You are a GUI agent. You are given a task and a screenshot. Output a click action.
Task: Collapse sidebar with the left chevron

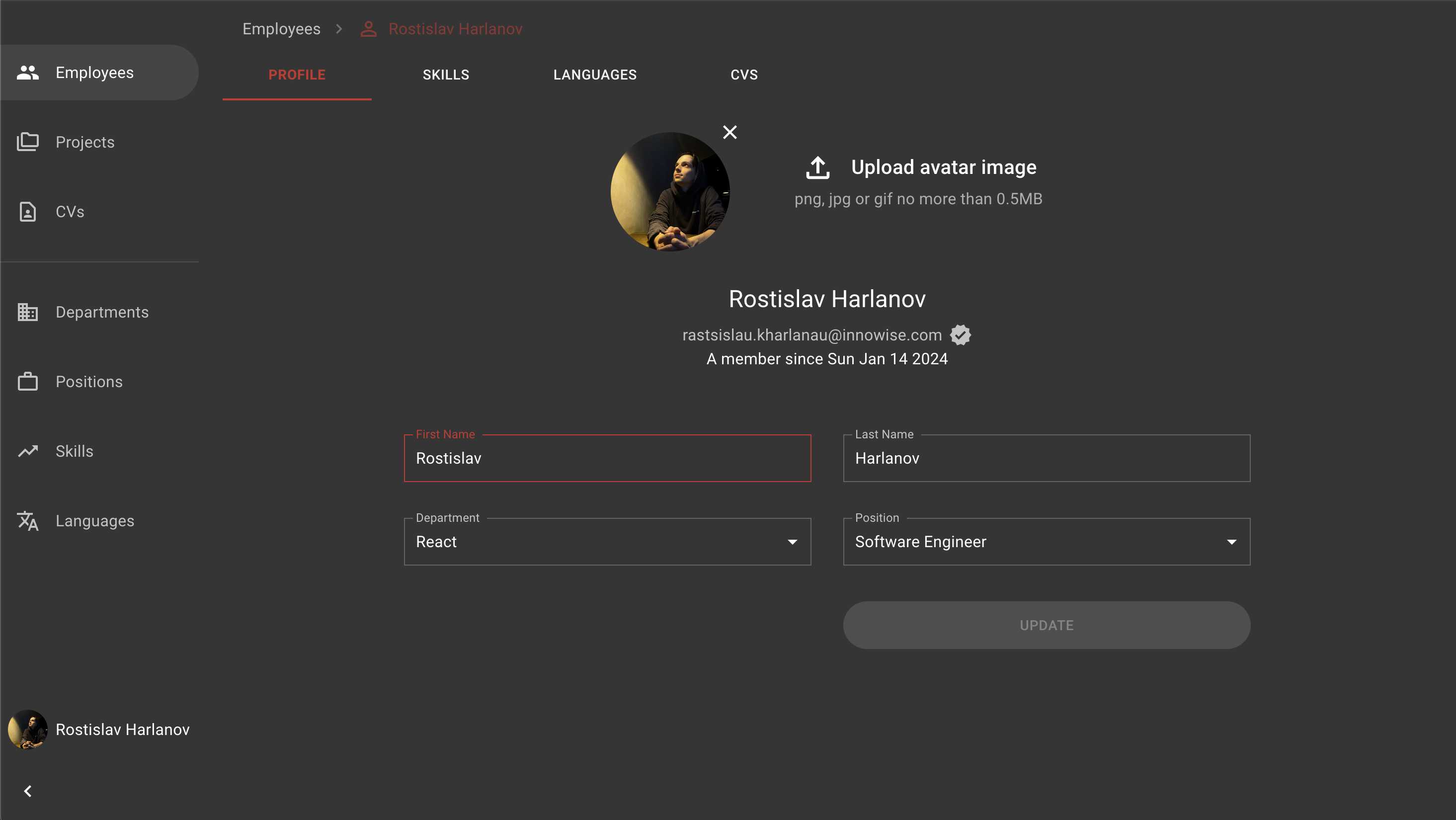27,791
